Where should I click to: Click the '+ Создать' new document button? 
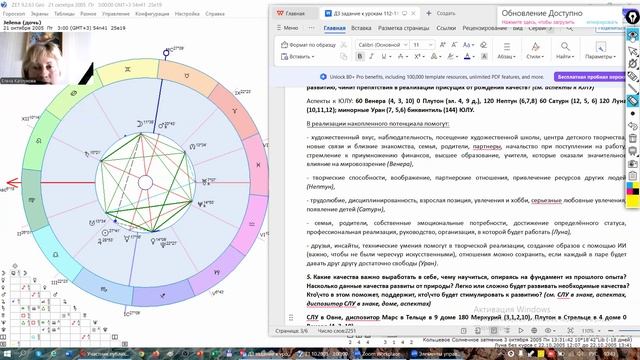point(441,13)
